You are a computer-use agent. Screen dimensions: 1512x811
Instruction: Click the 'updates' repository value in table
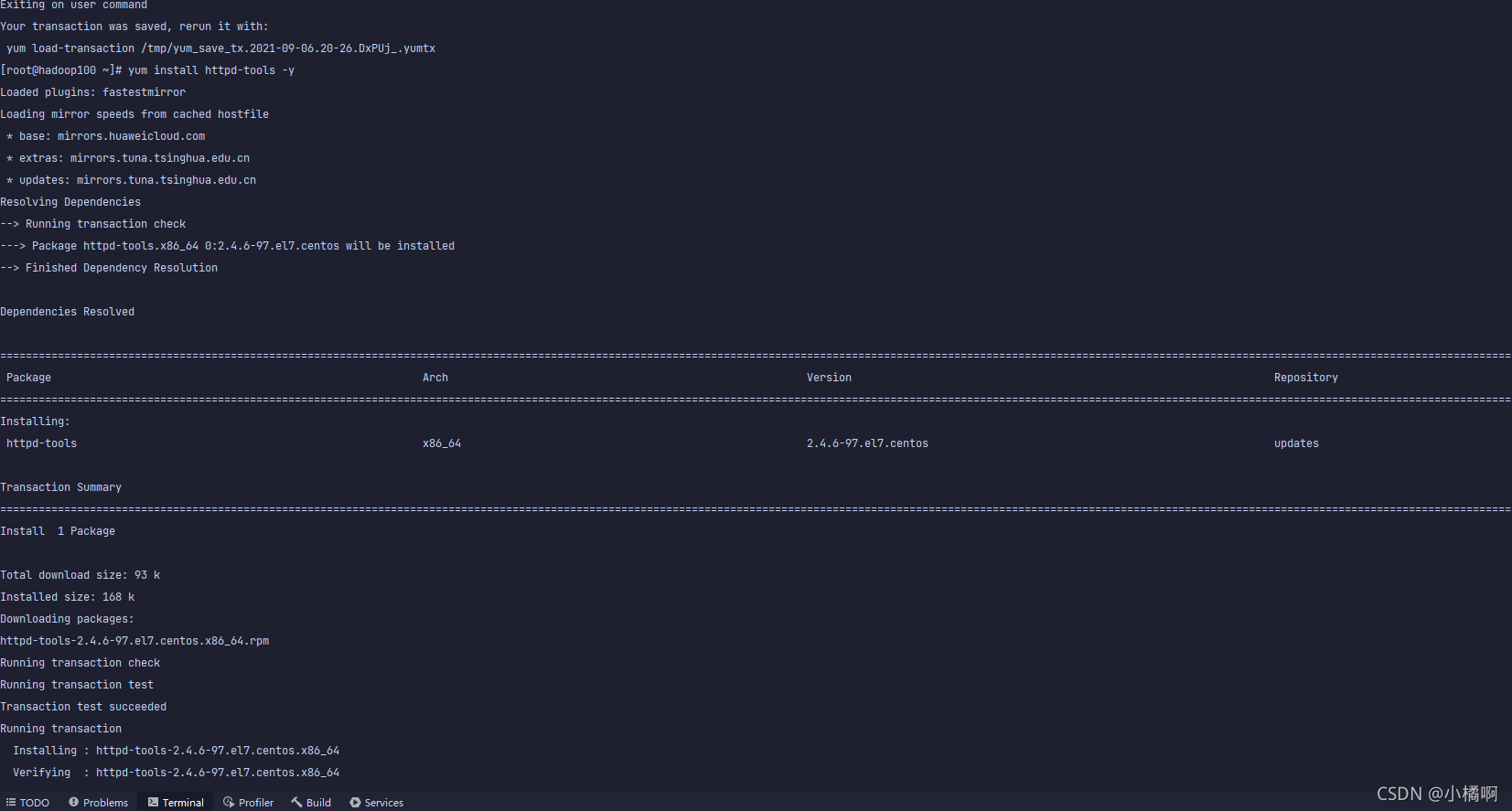point(1296,443)
